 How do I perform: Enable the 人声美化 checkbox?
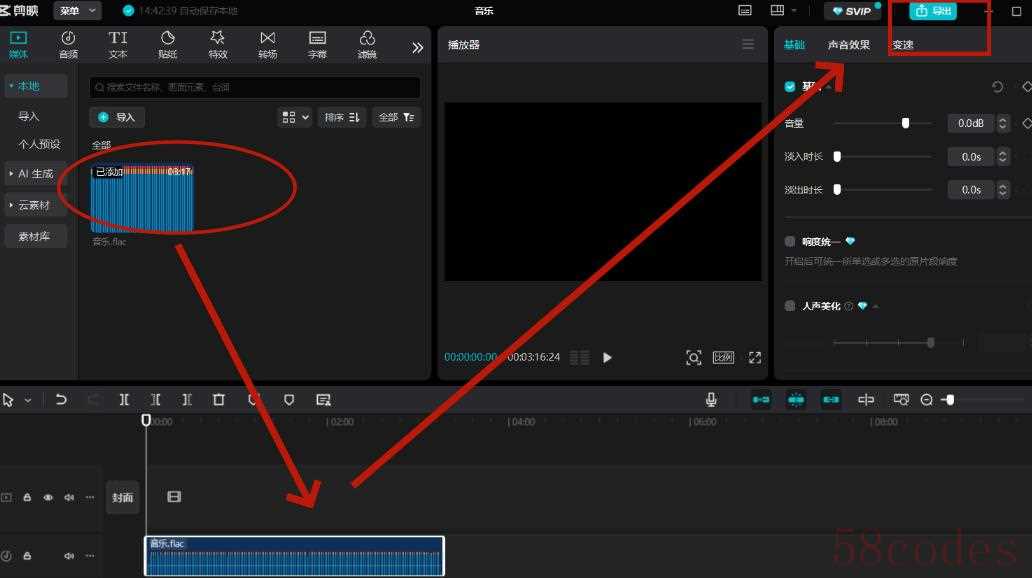coord(790,306)
